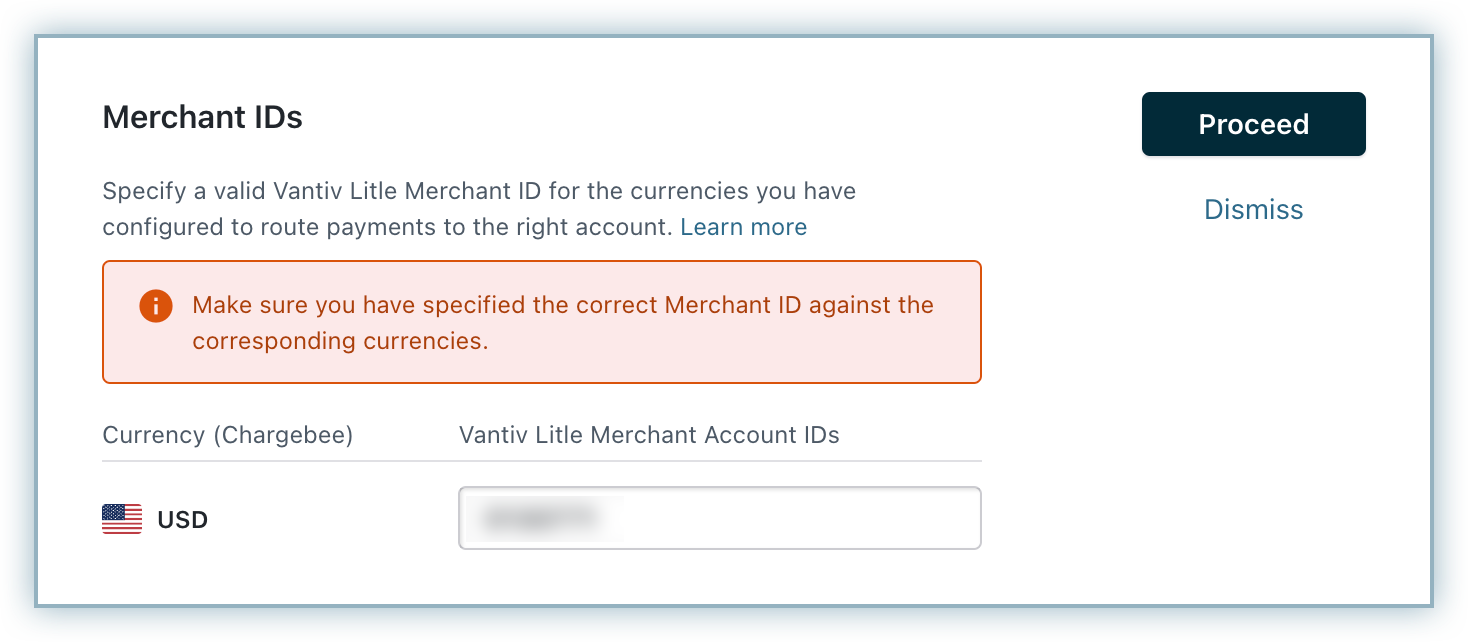Click the orange info alert icon
This screenshot has height=642, width=1468.
point(155,306)
